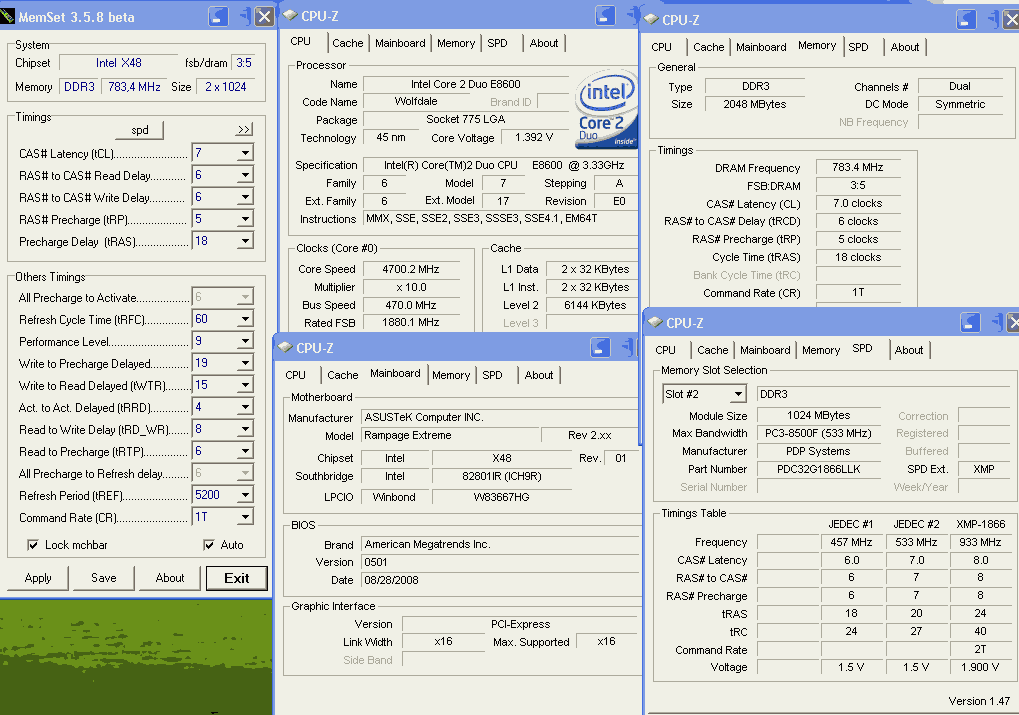Screen dimensions: 1019x715
Task: Open the Command Rate (CR) dropdown in MemSet
Action: (245, 517)
